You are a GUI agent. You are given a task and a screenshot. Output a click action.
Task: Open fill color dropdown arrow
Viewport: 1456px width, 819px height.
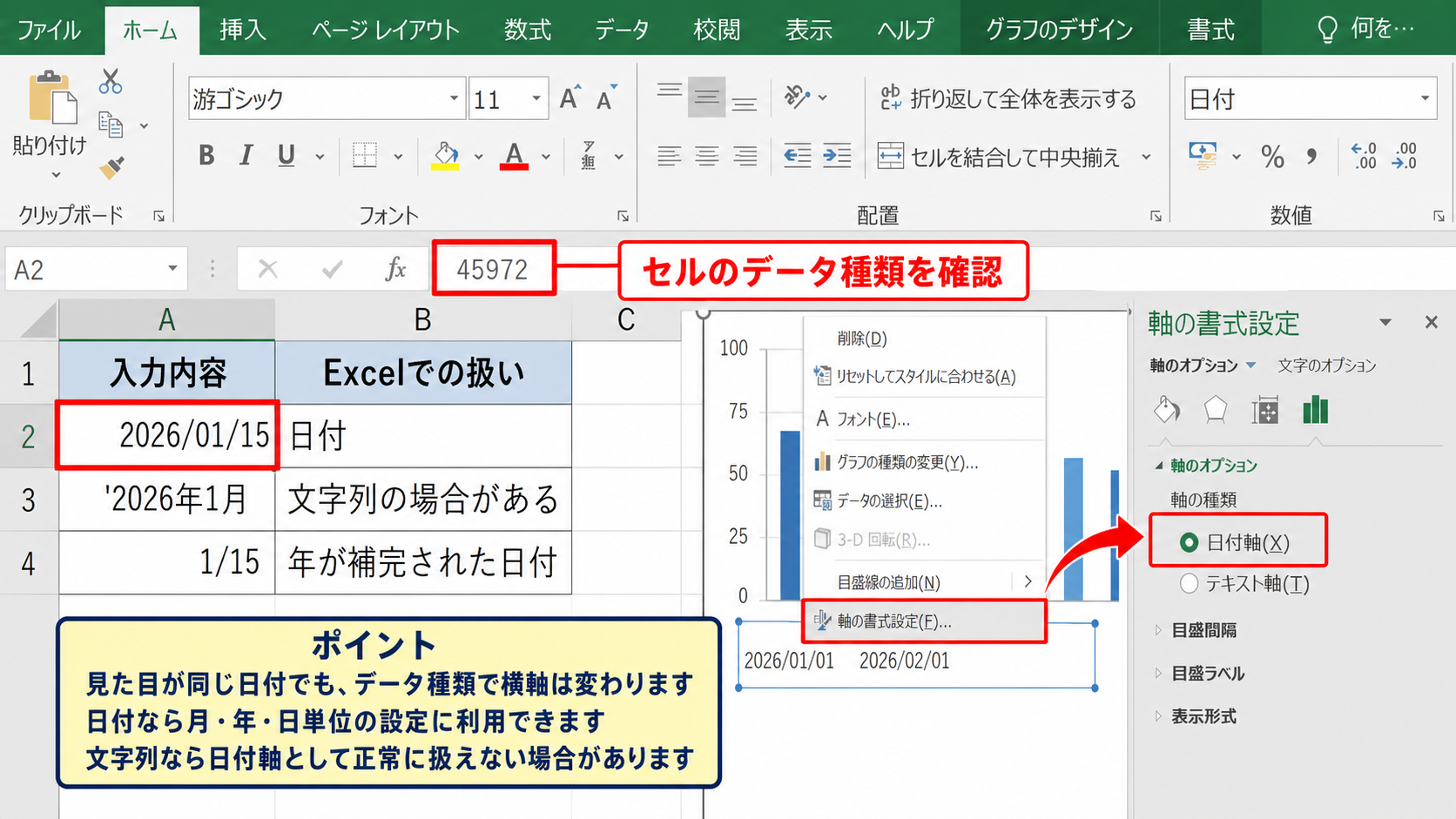pyautogui.click(x=478, y=157)
